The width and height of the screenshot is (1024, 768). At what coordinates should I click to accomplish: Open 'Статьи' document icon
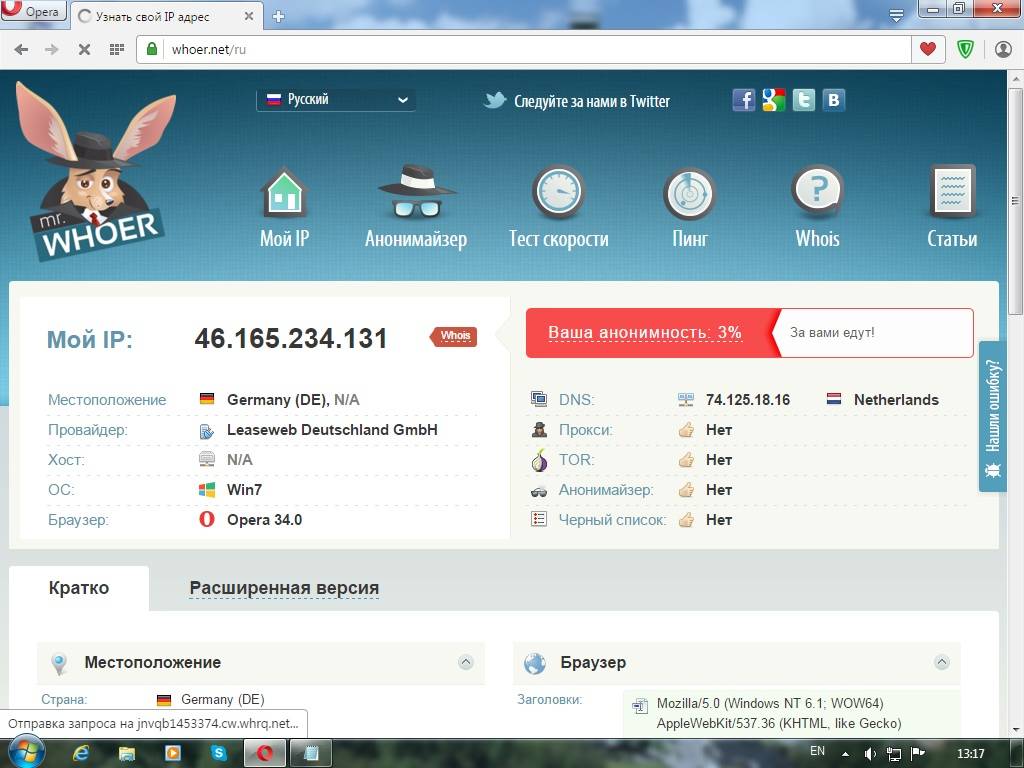click(952, 191)
